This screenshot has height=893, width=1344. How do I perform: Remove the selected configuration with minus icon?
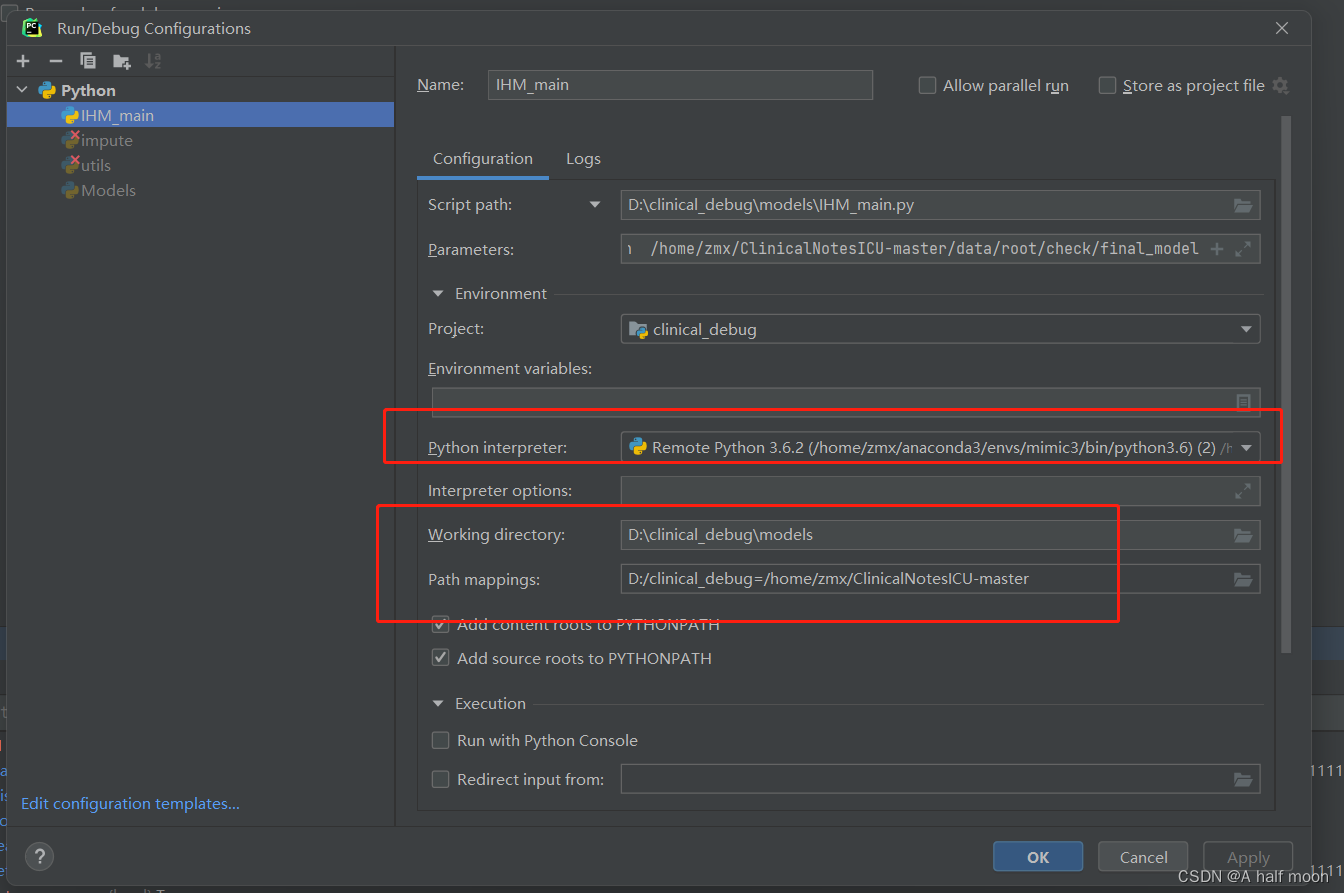click(56, 61)
